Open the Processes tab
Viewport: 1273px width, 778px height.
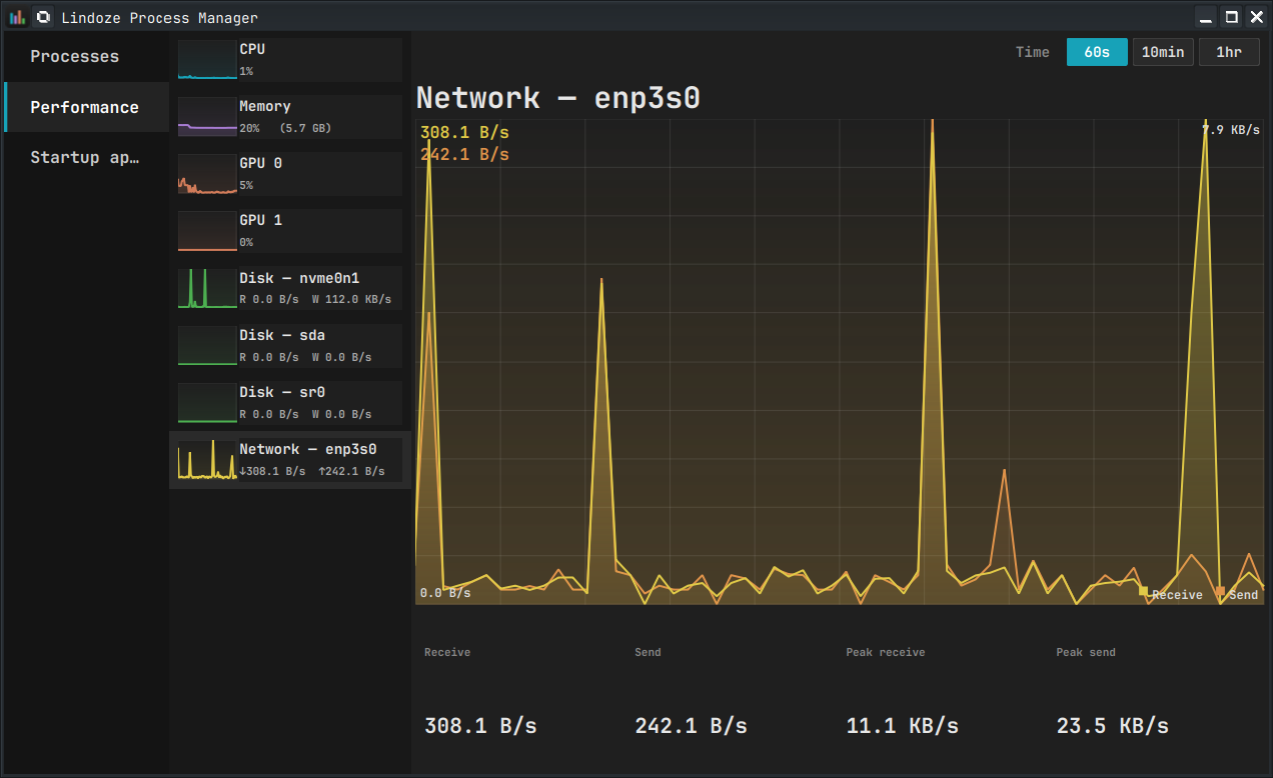[x=87, y=56]
